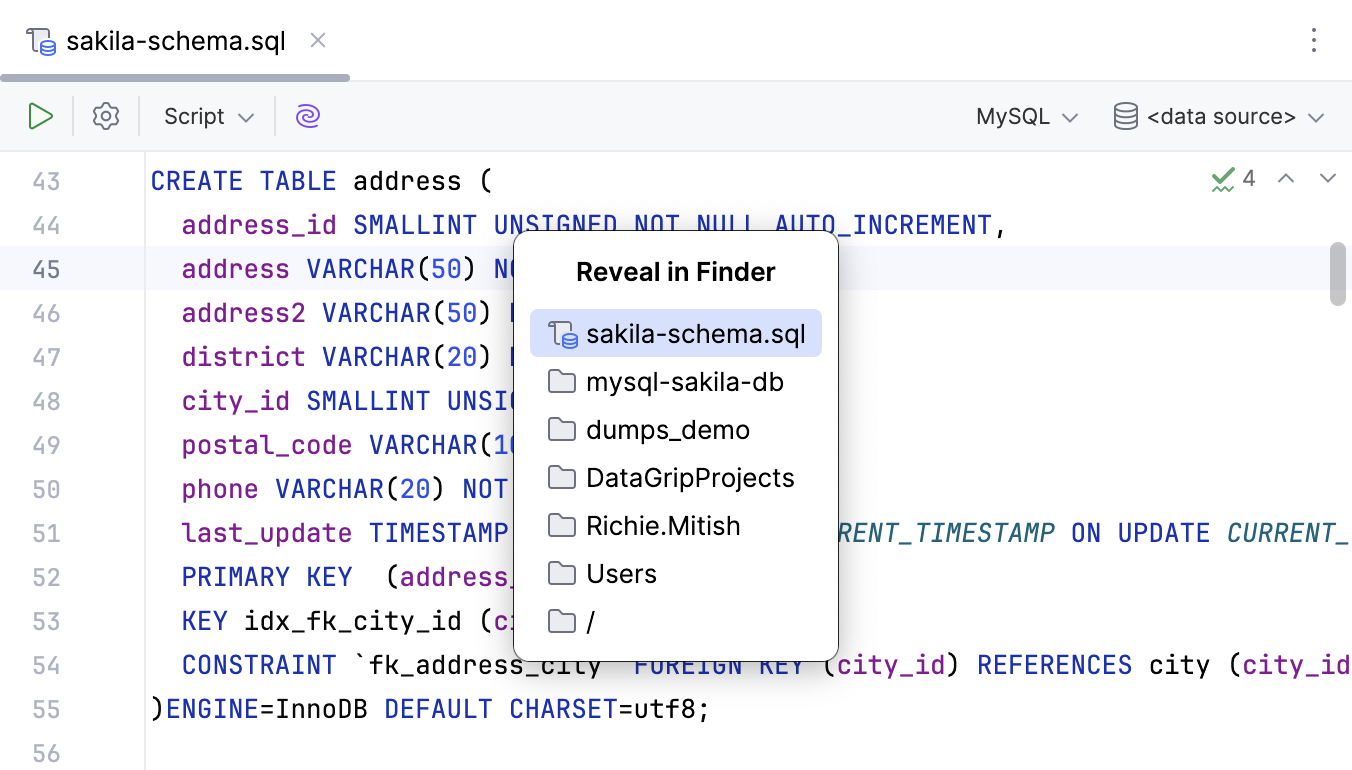Open the <data source> selector dropdown
The image size is (1352, 770).
coord(1220,116)
